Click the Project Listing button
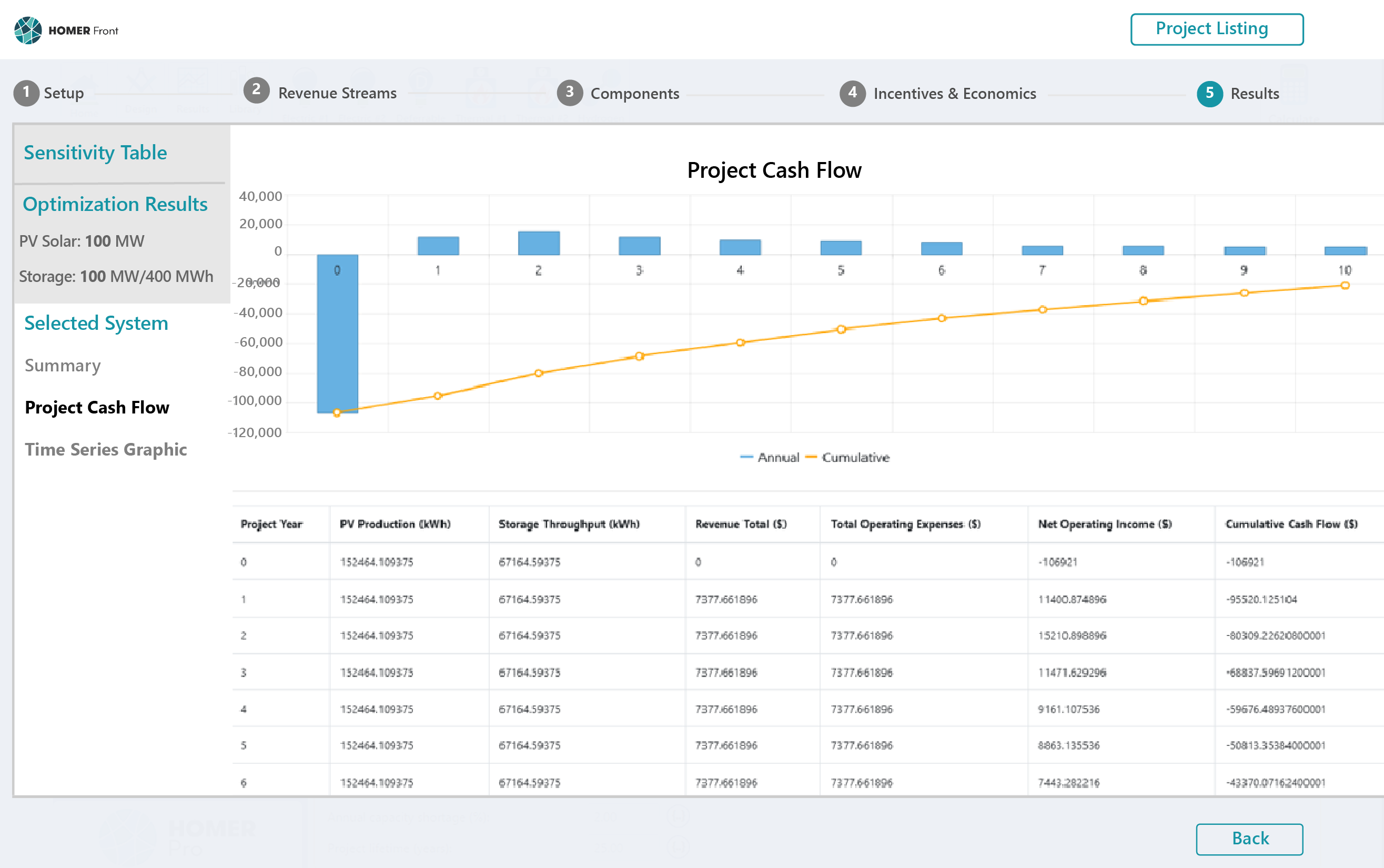 point(1216,29)
